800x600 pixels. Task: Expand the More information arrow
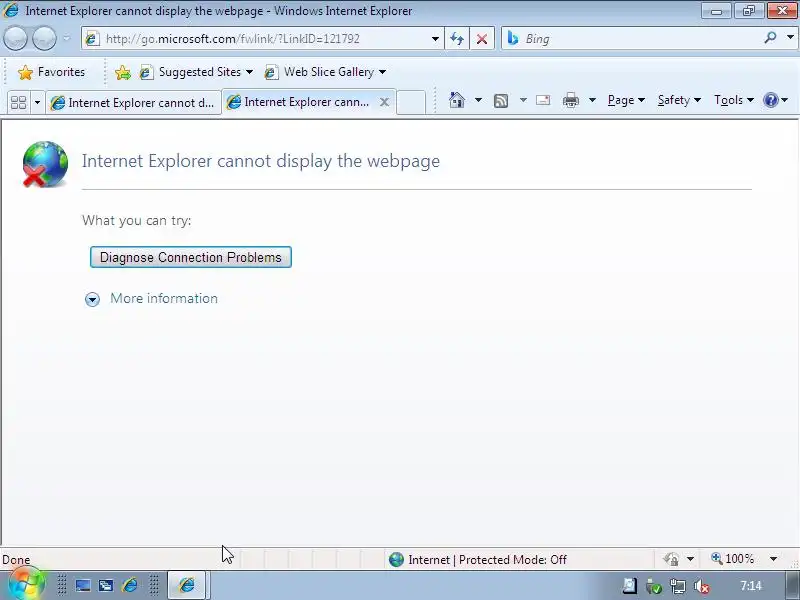tap(92, 299)
